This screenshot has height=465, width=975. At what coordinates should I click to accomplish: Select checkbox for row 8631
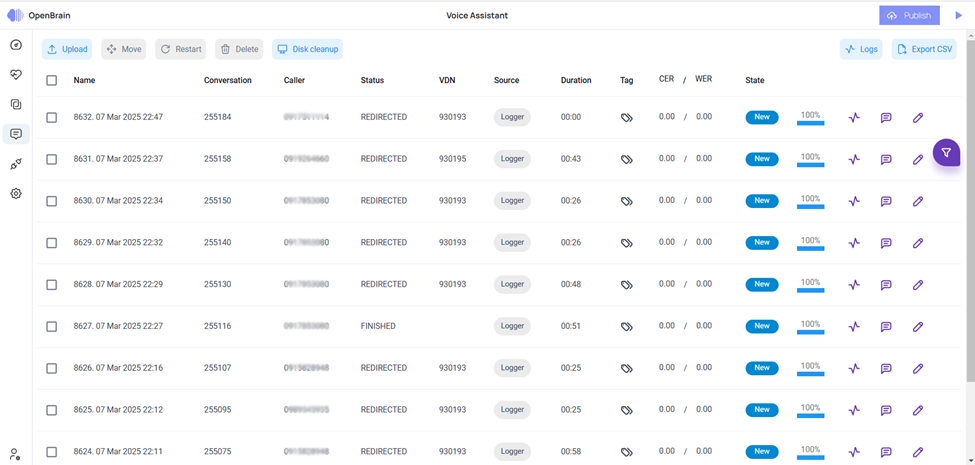(52, 159)
